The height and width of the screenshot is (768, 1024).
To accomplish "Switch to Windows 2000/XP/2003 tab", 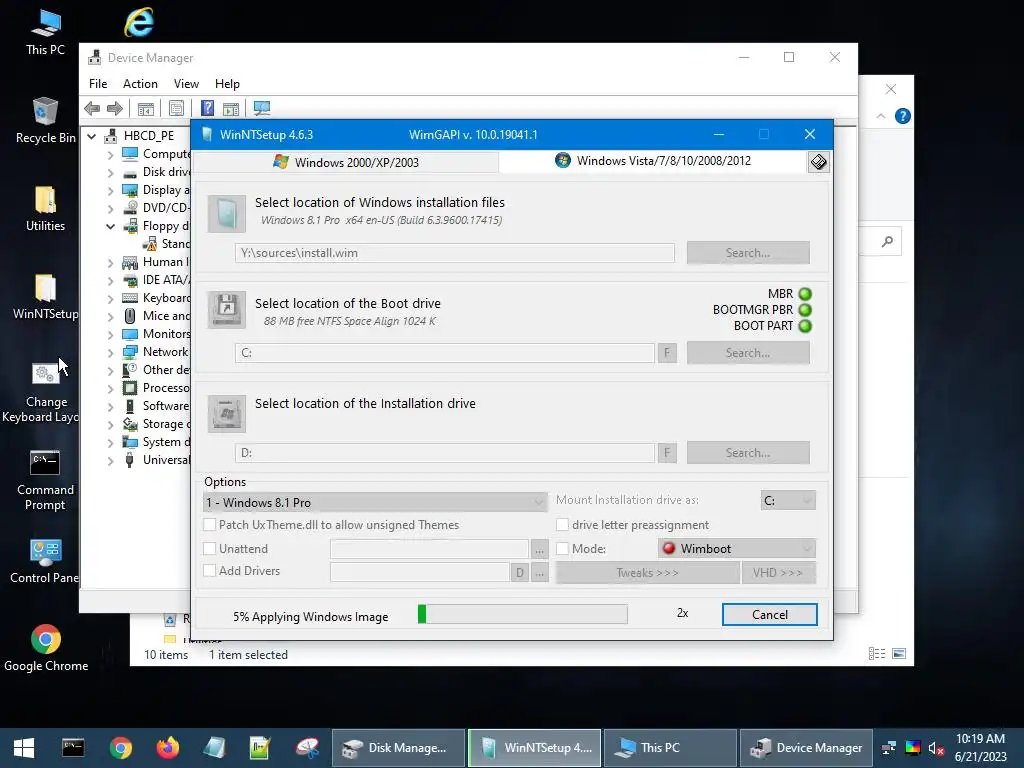I will point(346,162).
